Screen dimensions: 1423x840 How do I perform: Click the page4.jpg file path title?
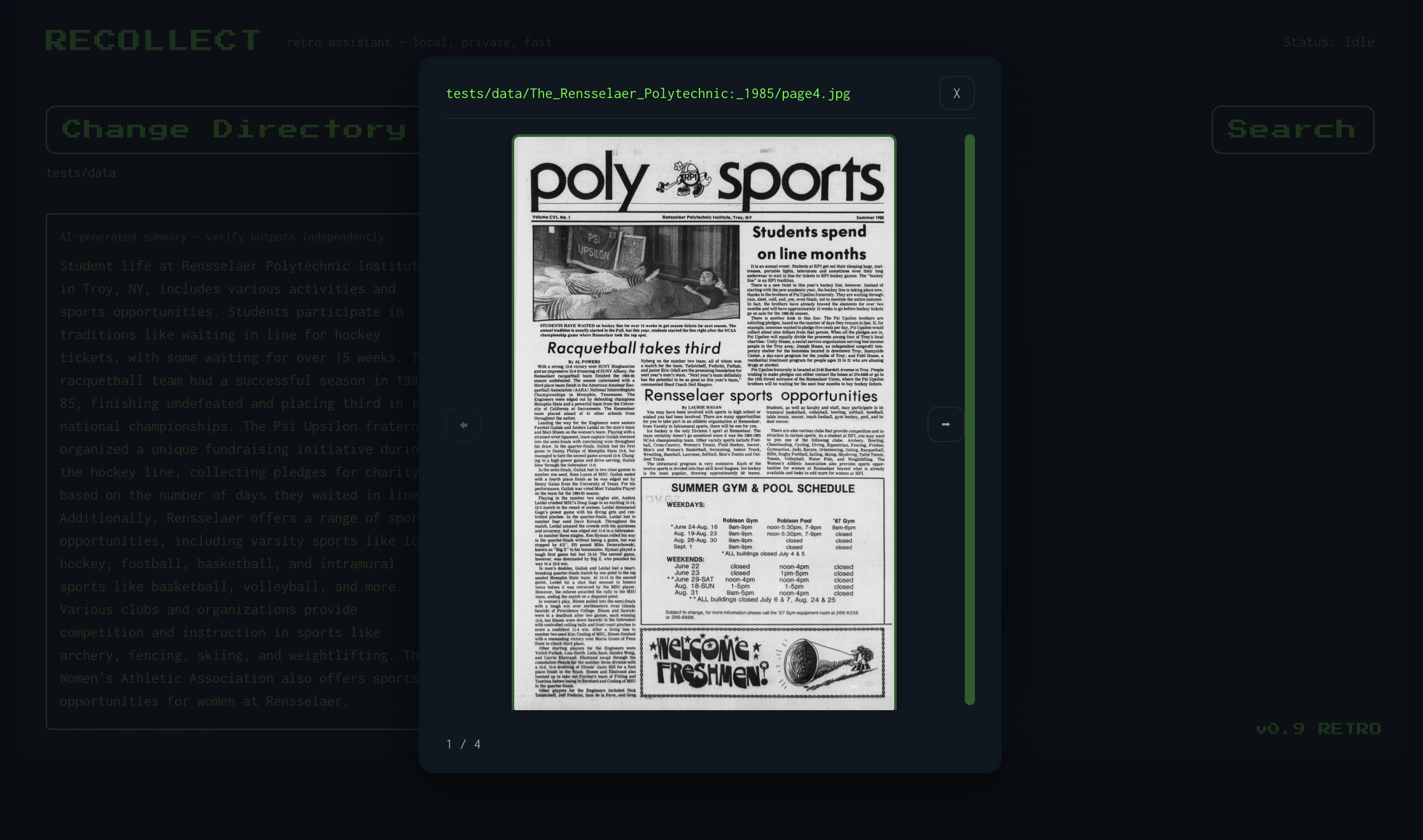pos(648,94)
